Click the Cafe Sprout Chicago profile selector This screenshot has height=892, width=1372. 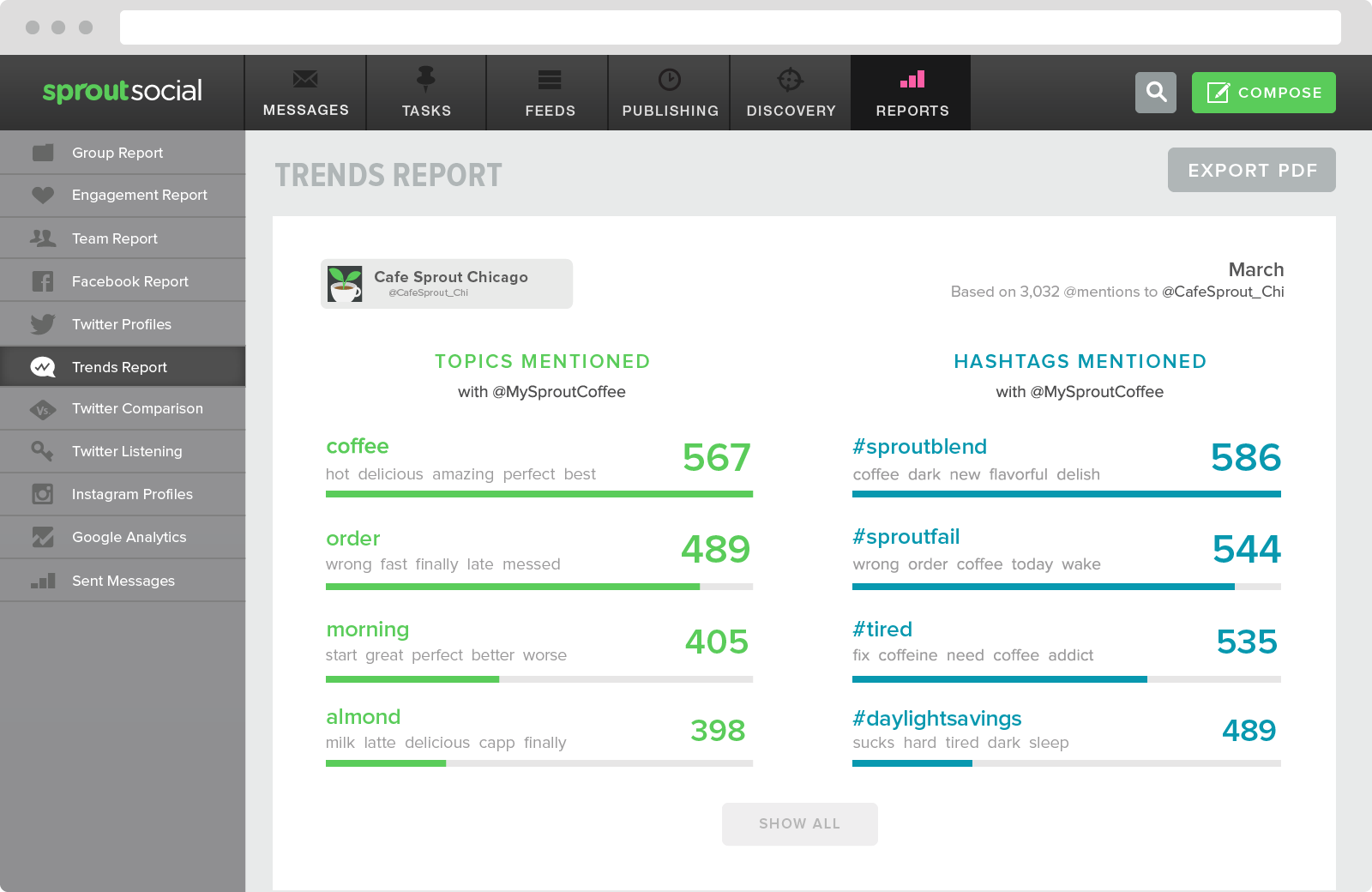pos(447,284)
